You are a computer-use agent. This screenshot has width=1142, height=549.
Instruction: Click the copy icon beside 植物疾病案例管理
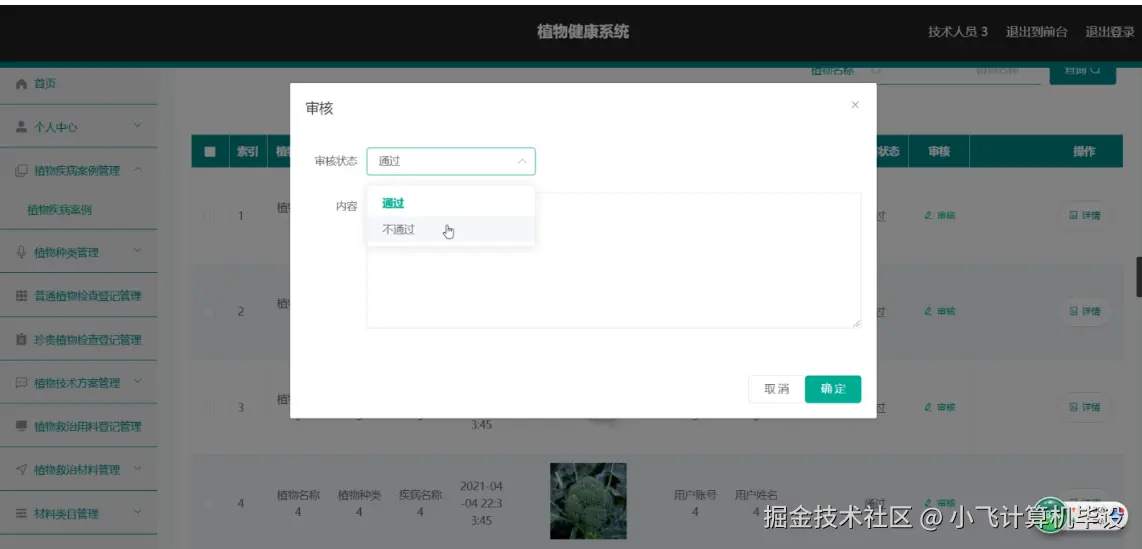[21, 170]
